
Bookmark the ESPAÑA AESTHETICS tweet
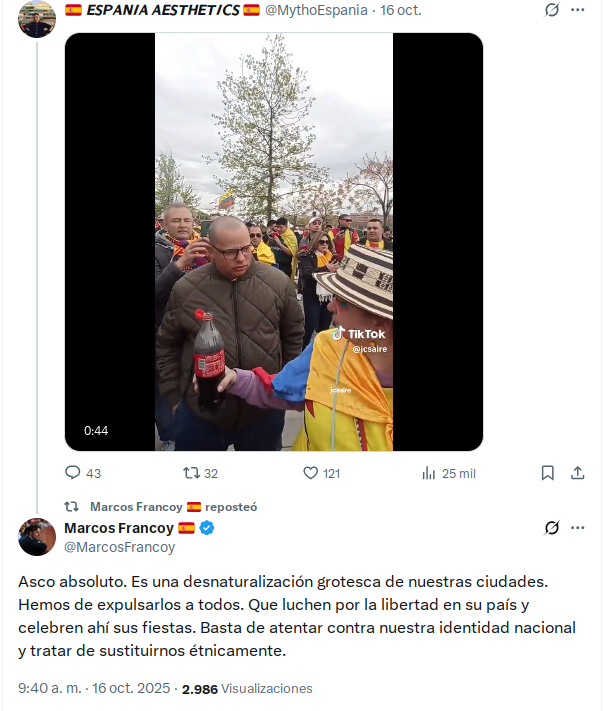click(548, 473)
